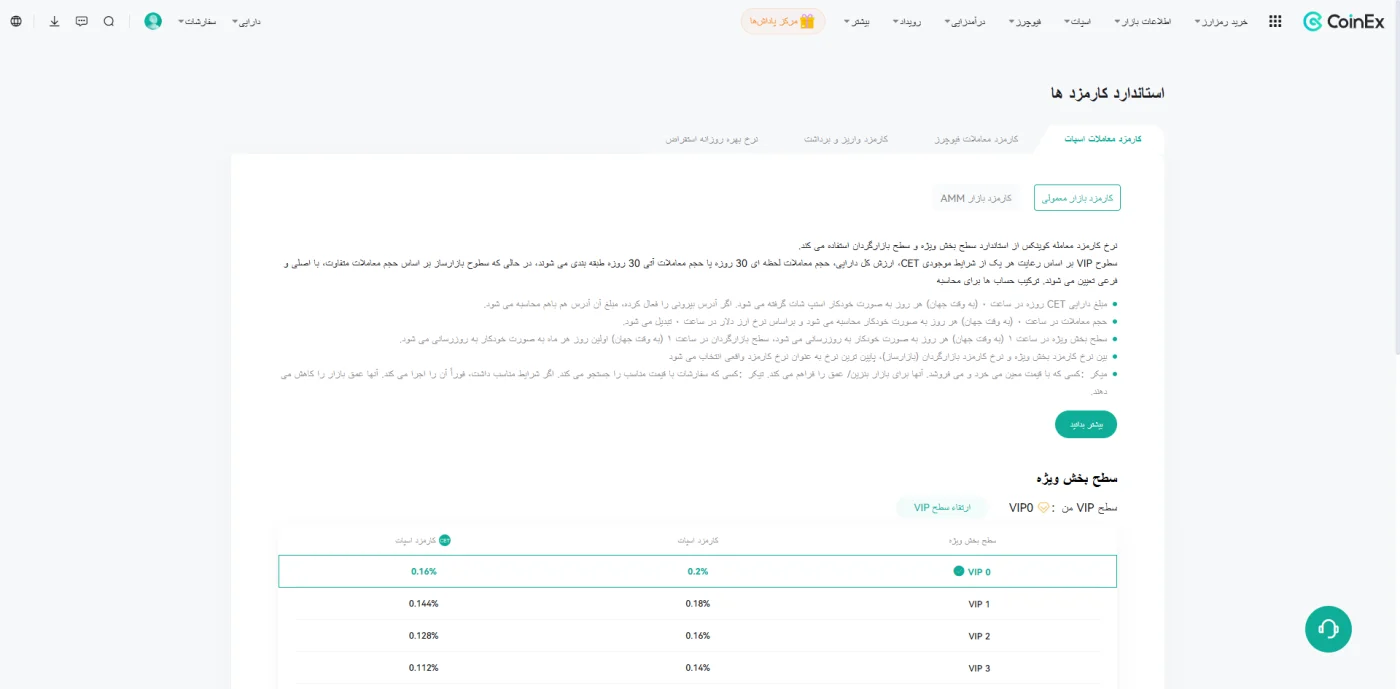Click the 0.18% spot fee cell

pos(698,604)
